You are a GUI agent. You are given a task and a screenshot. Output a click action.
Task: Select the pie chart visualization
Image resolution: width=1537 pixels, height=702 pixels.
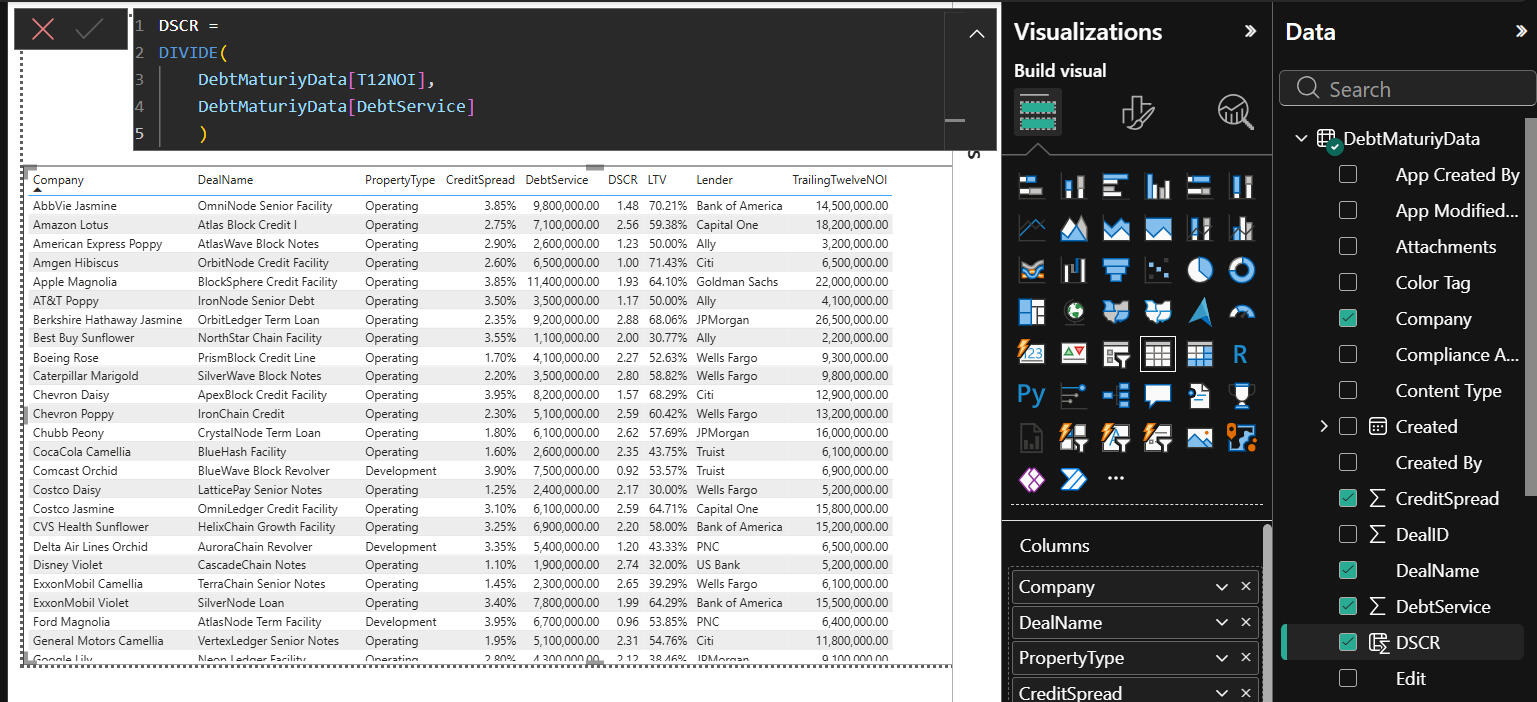(x=1200, y=270)
